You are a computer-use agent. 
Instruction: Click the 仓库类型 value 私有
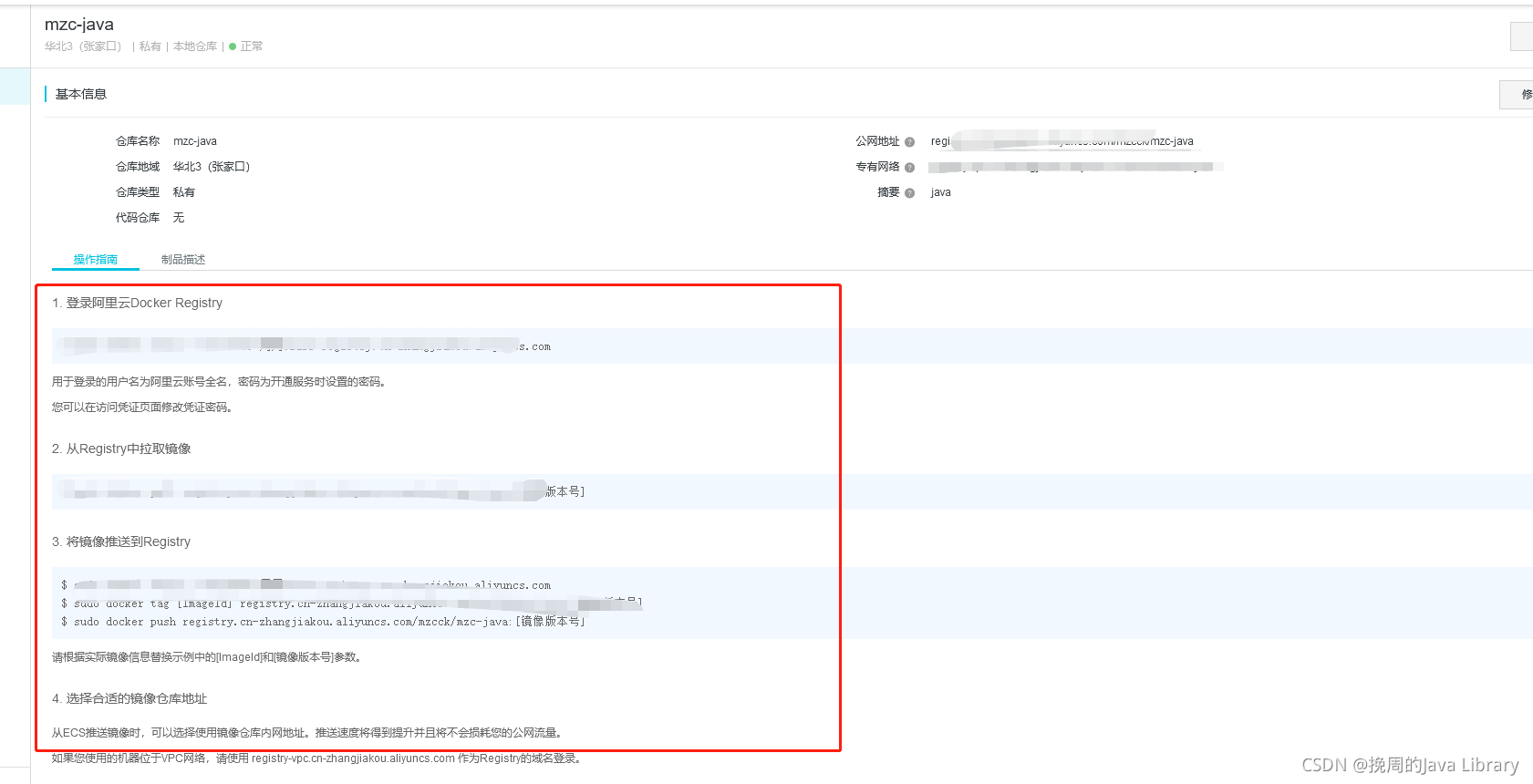(184, 192)
